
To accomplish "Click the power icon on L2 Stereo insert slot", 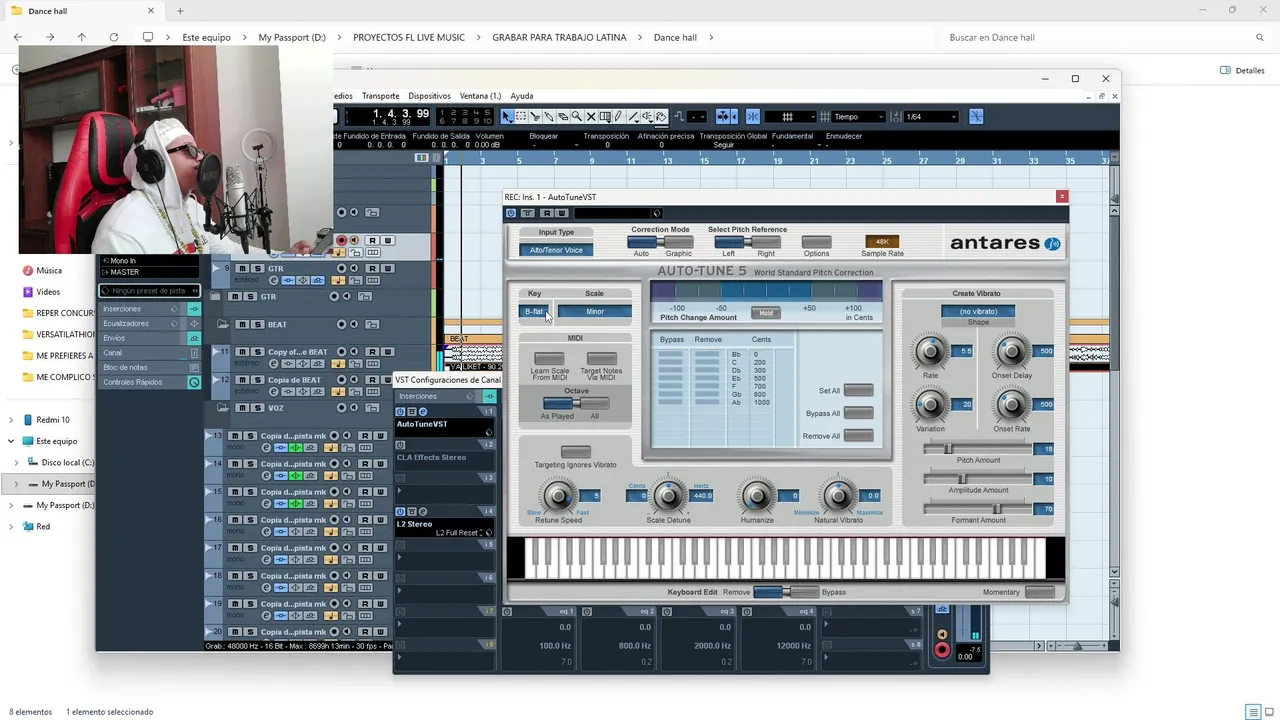I will click(x=401, y=512).
